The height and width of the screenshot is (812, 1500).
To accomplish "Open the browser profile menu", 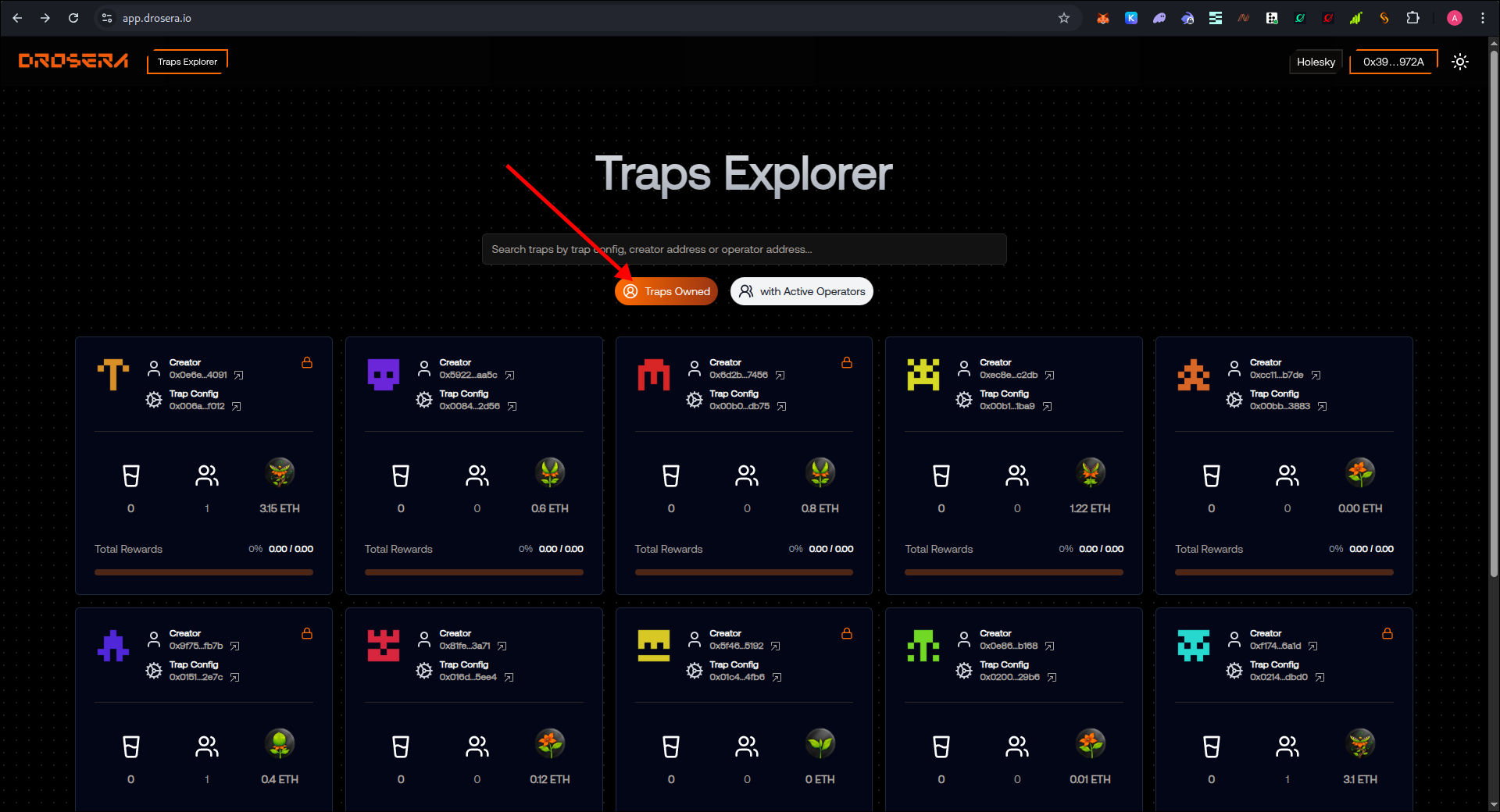I will (1454, 17).
